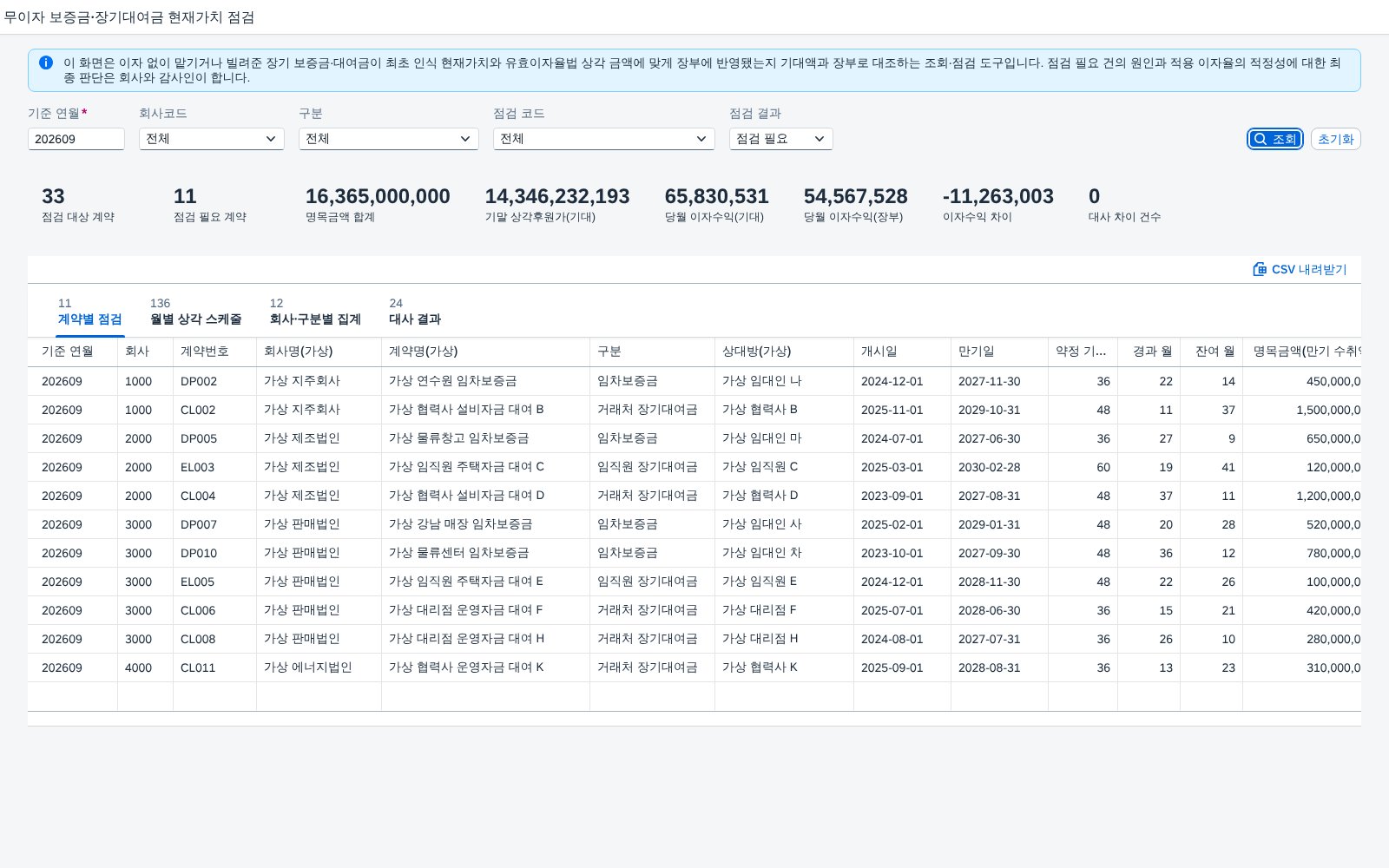Click the 33 점검 대상 계약 KPI

tap(78, 204)
